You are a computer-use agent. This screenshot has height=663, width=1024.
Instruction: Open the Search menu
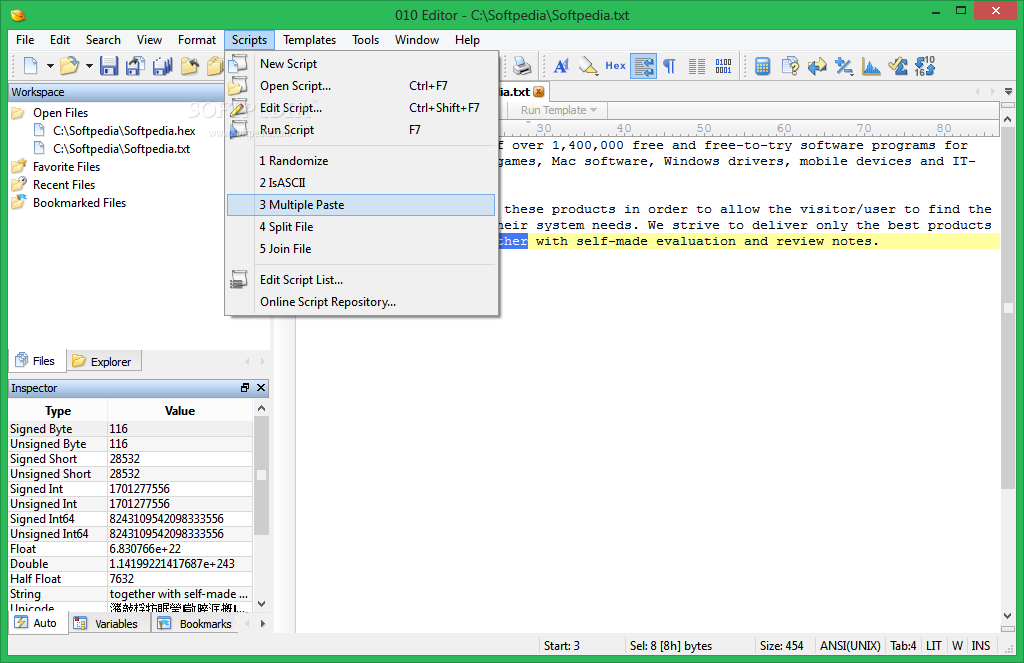pos(103,40)
